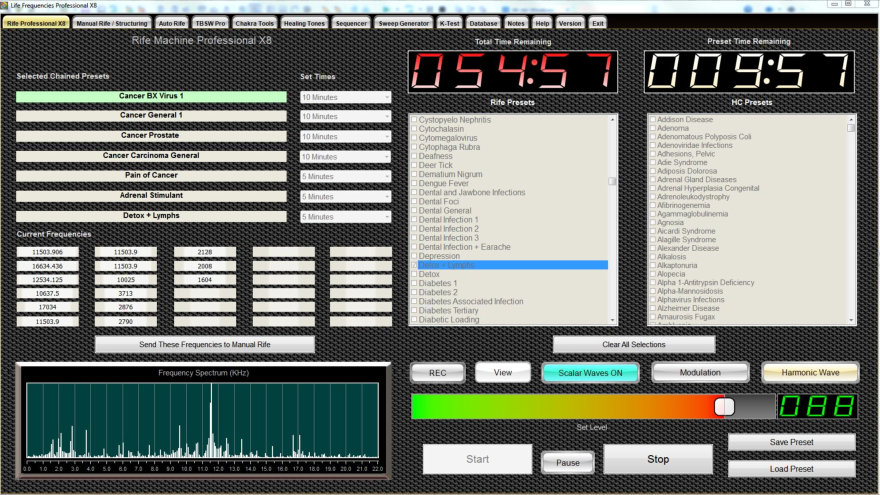Check the Dengue Fever Rife preset
The width and height of the screenshot is (880, 495).
tap(414, 184)
